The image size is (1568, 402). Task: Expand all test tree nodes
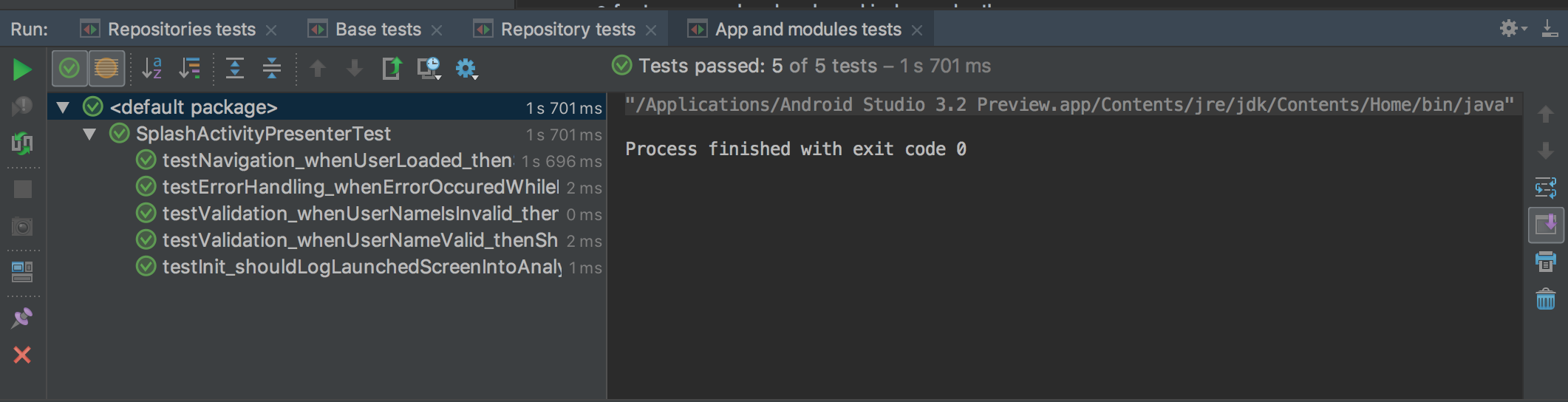[x=235, y=69]
